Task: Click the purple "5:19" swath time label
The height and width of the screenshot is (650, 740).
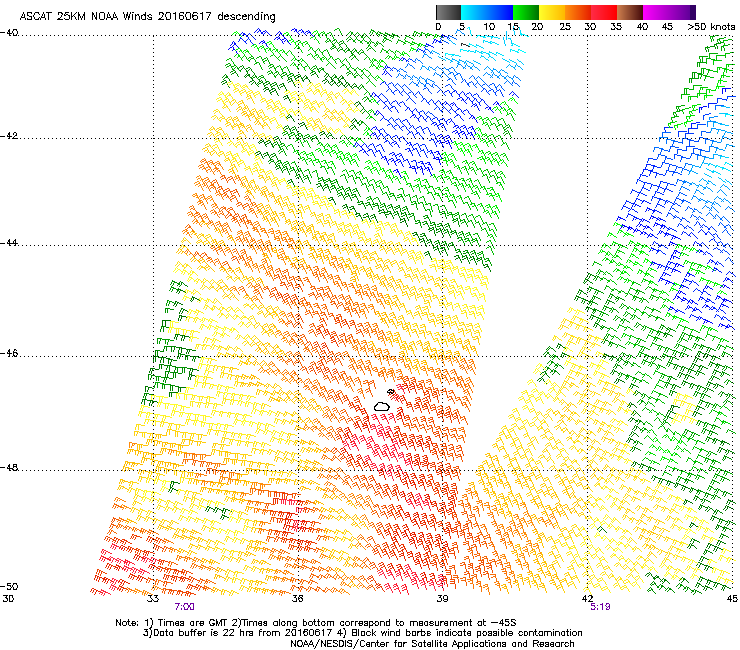Action: point(600,607)
